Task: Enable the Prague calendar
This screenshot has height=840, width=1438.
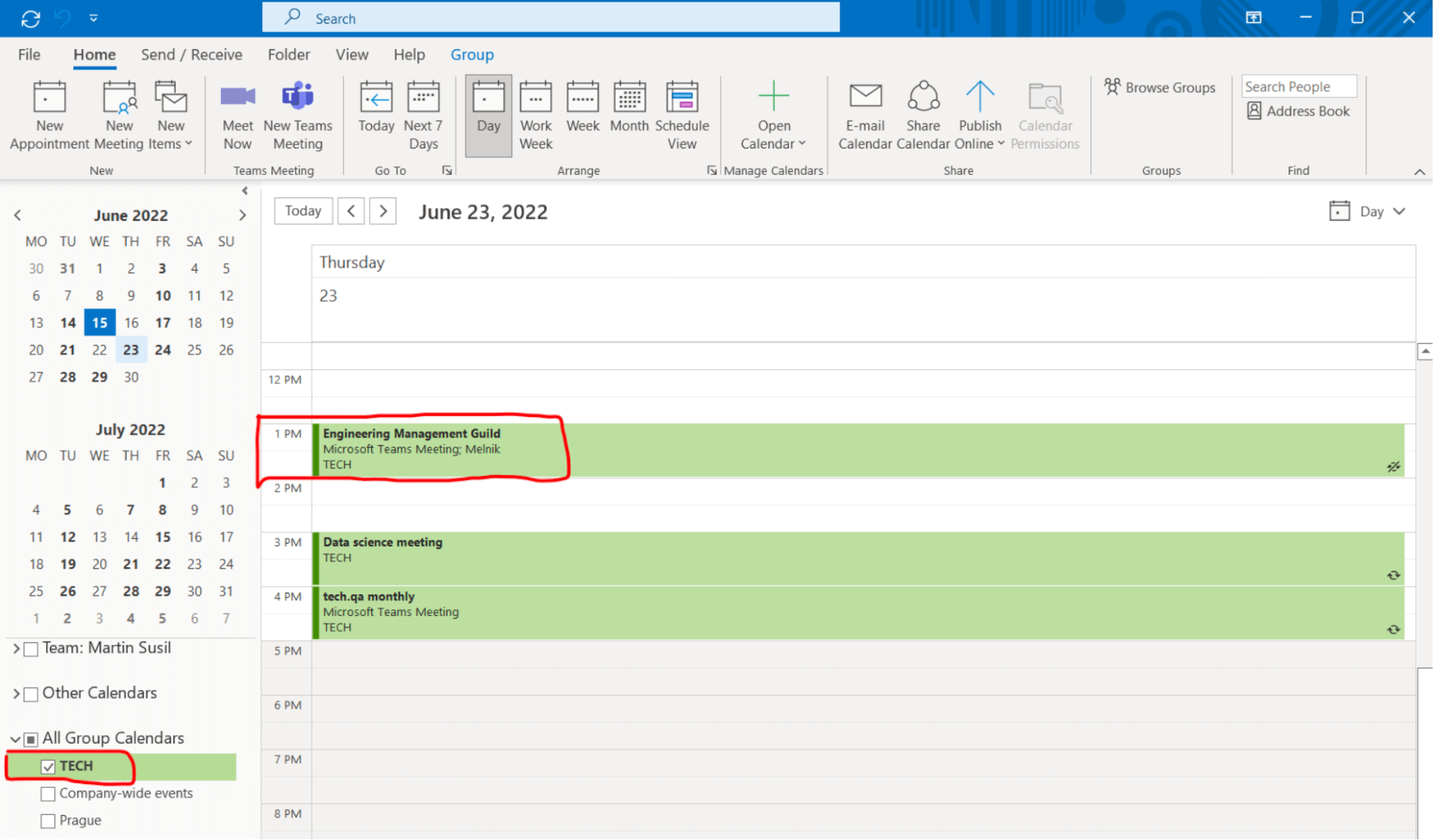Action: [47, 821]
